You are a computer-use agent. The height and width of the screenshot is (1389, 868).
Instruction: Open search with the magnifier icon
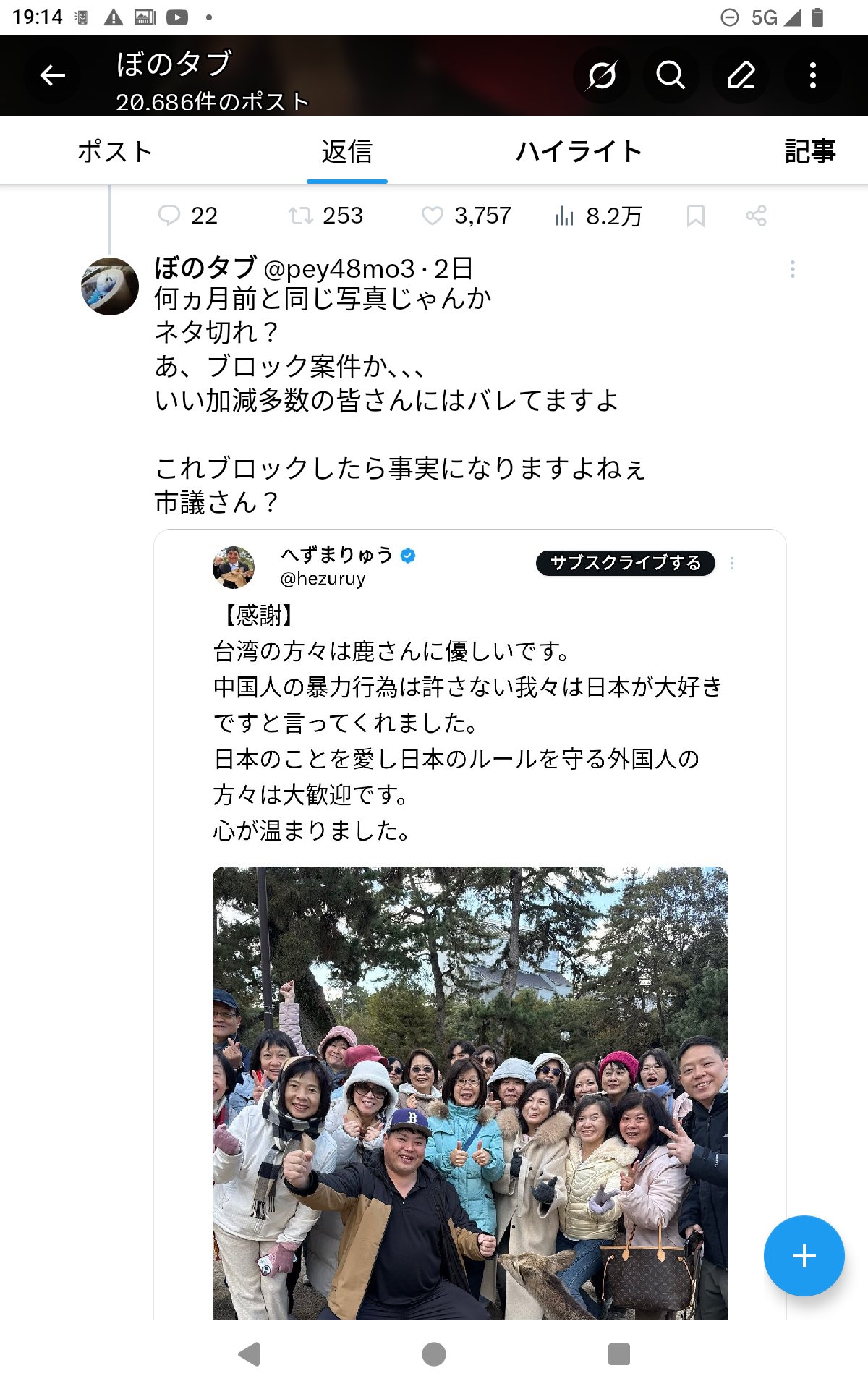[671, 75]
